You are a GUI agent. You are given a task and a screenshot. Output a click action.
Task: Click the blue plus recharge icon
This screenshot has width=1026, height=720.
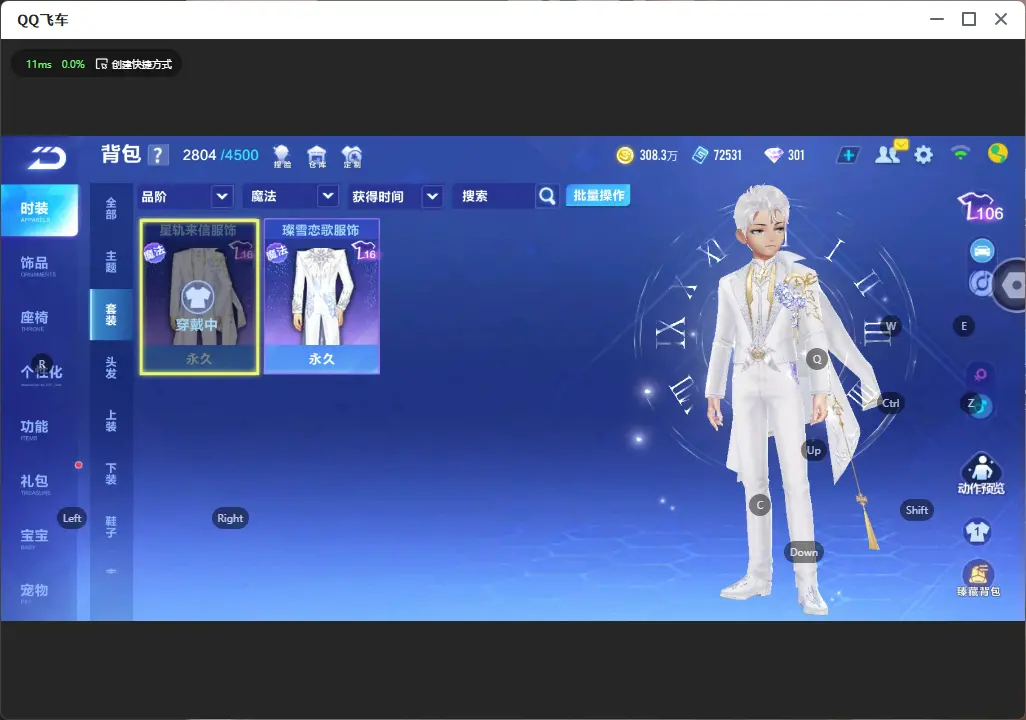848,155
